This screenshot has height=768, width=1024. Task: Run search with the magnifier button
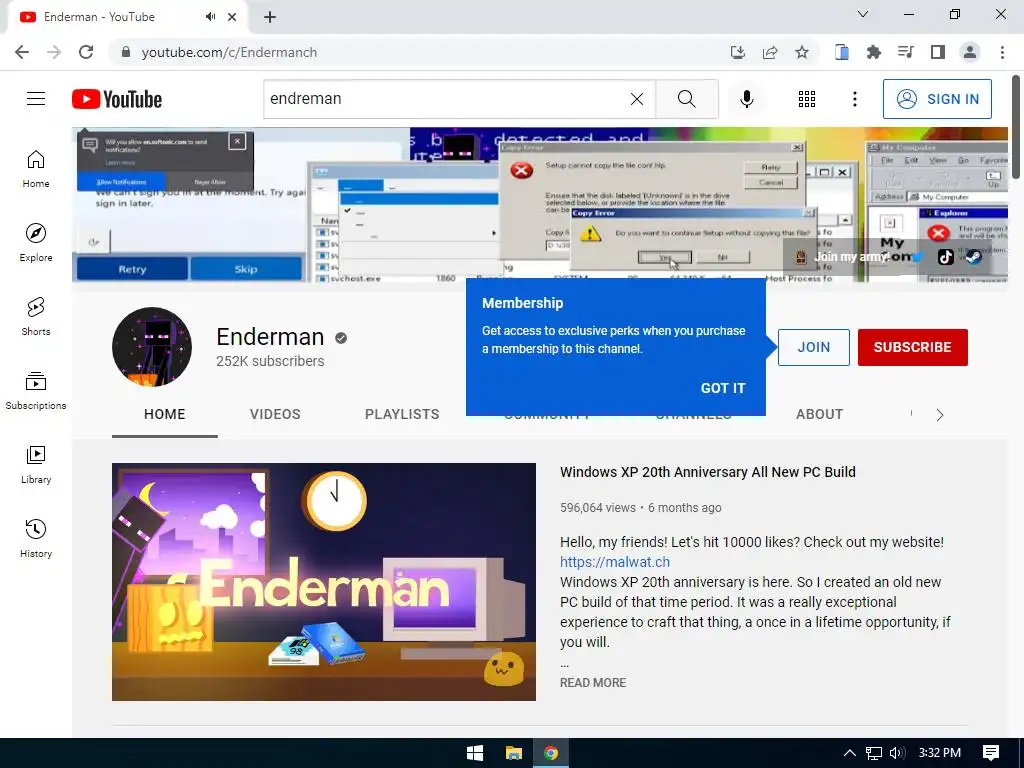click(686, 99)
